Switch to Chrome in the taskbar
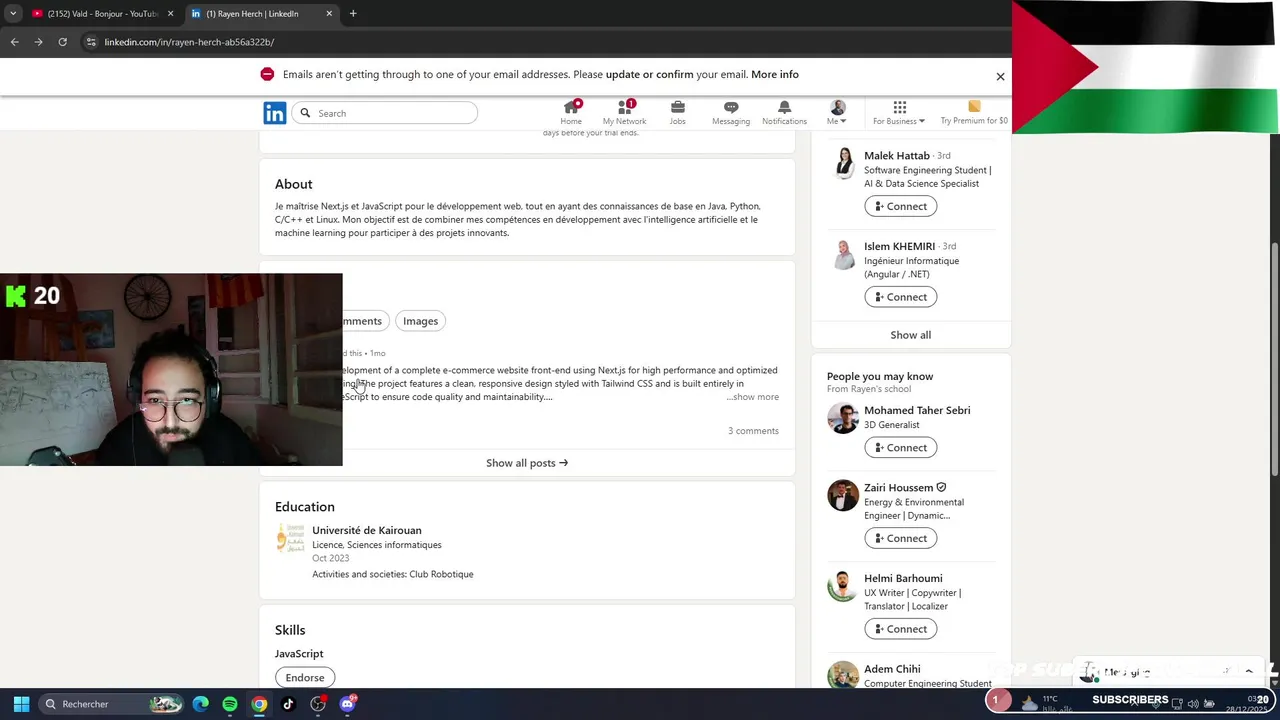Viewport: 1280px width, 720px height. coord(259,704)
